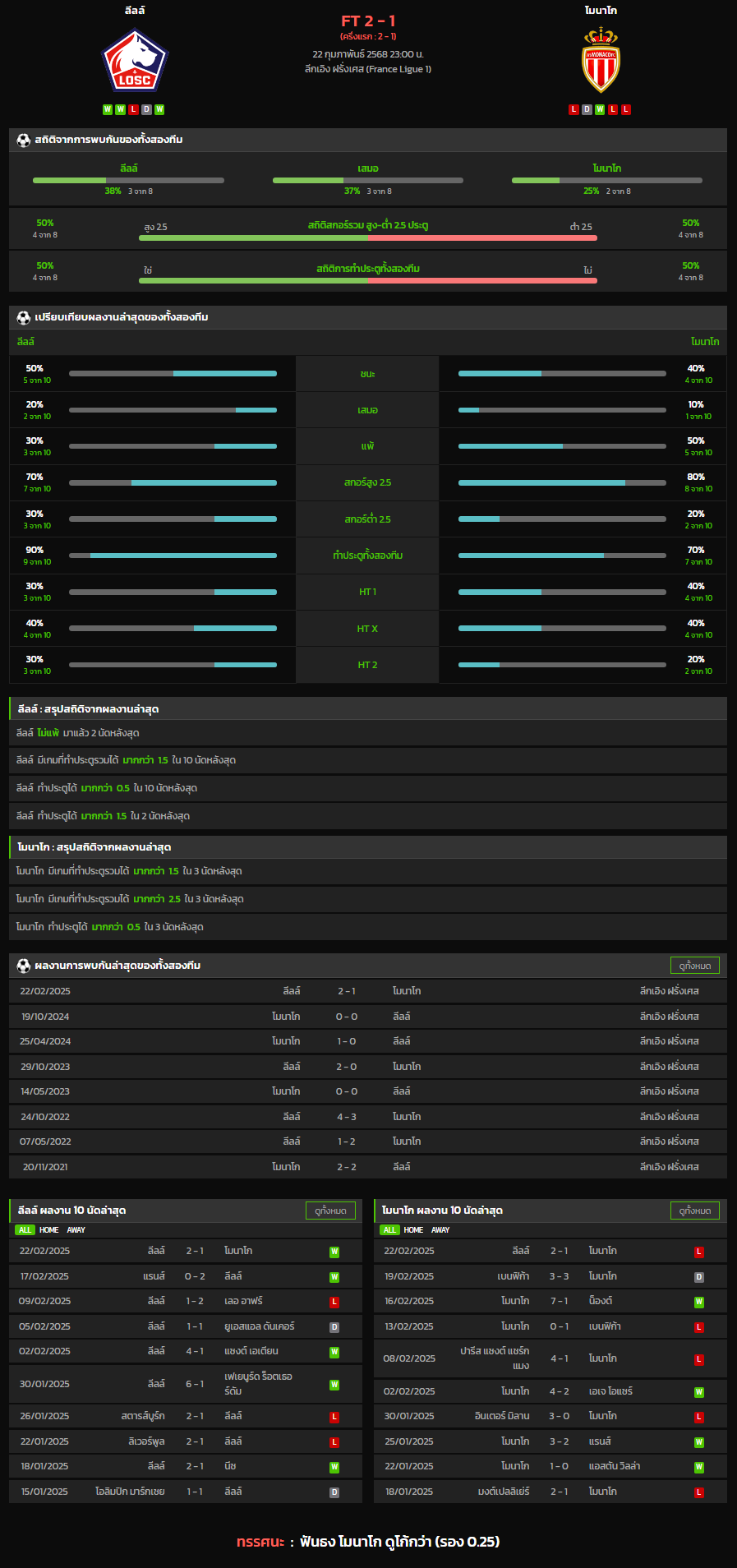
Task: Click the 6-1 score in Lille's 30/01/2025 row
Action: pos(195,1384)
